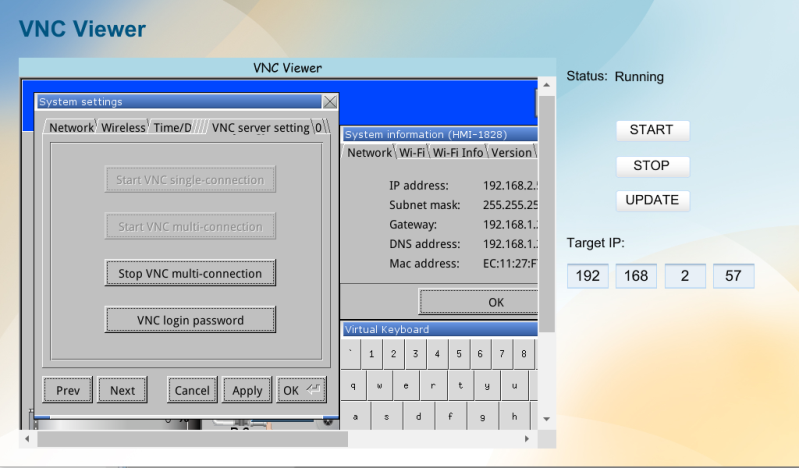Click the horizontal scrollbar thumb
The image size is (799, 468).
pos(193,439)
